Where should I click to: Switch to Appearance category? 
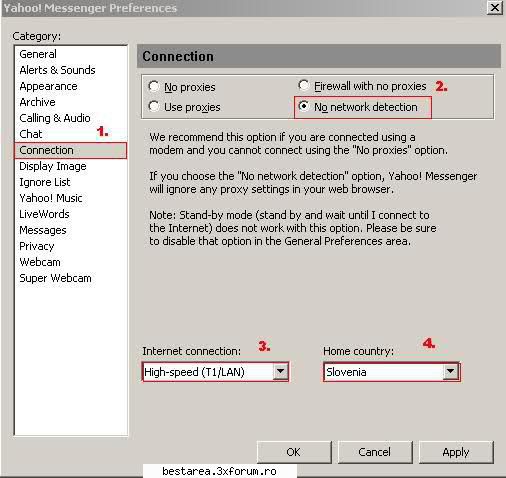click(x=71, y=86)
